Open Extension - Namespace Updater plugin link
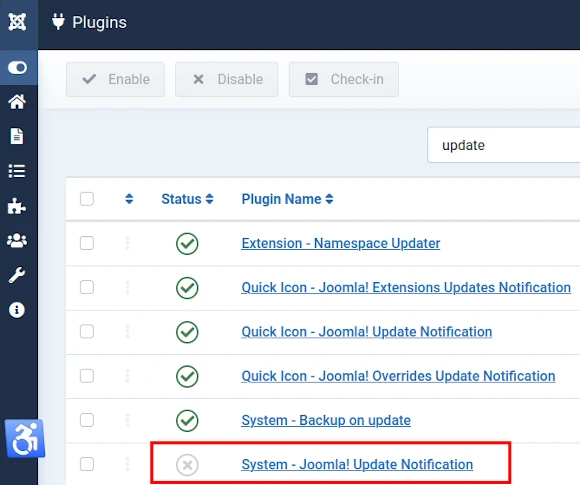580x485 pixels. 341,243
